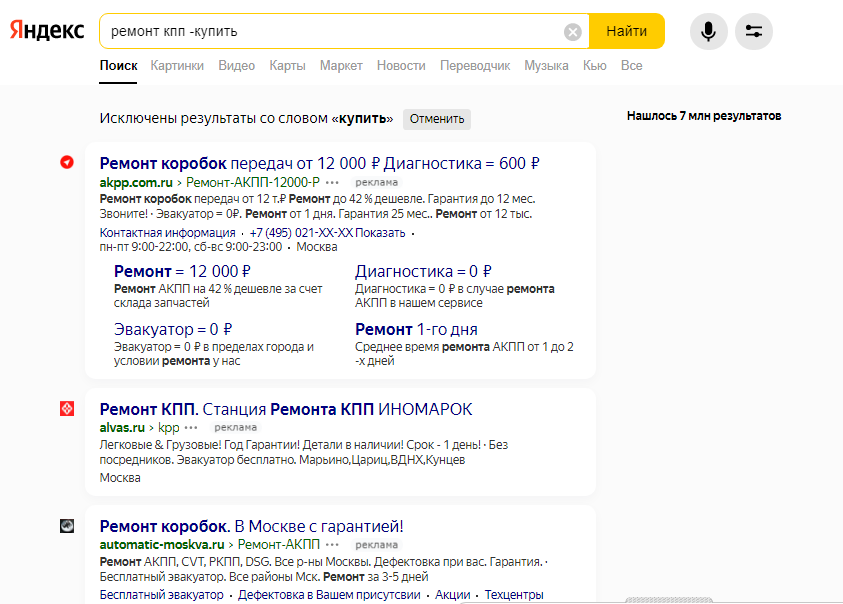843x604 pixels.
Task: Activate voice search microphone icon
Action: [709, 31]
